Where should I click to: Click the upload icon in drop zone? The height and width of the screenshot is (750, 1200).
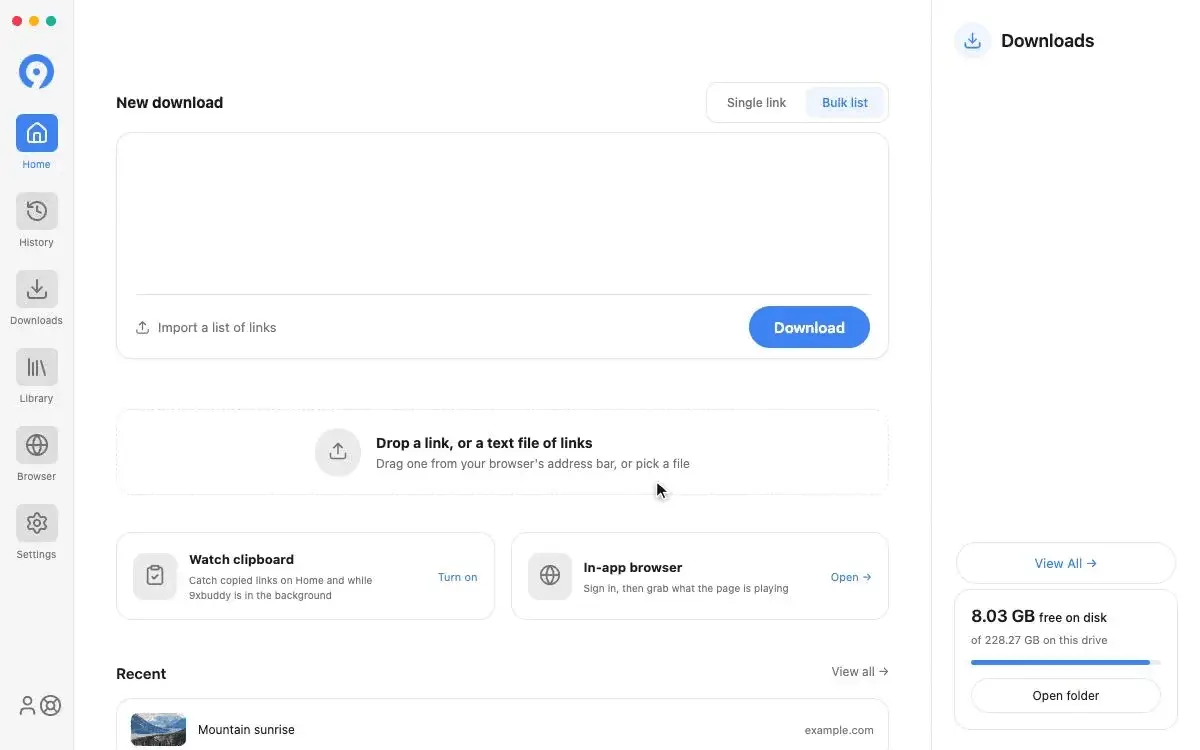pos(338,452)
